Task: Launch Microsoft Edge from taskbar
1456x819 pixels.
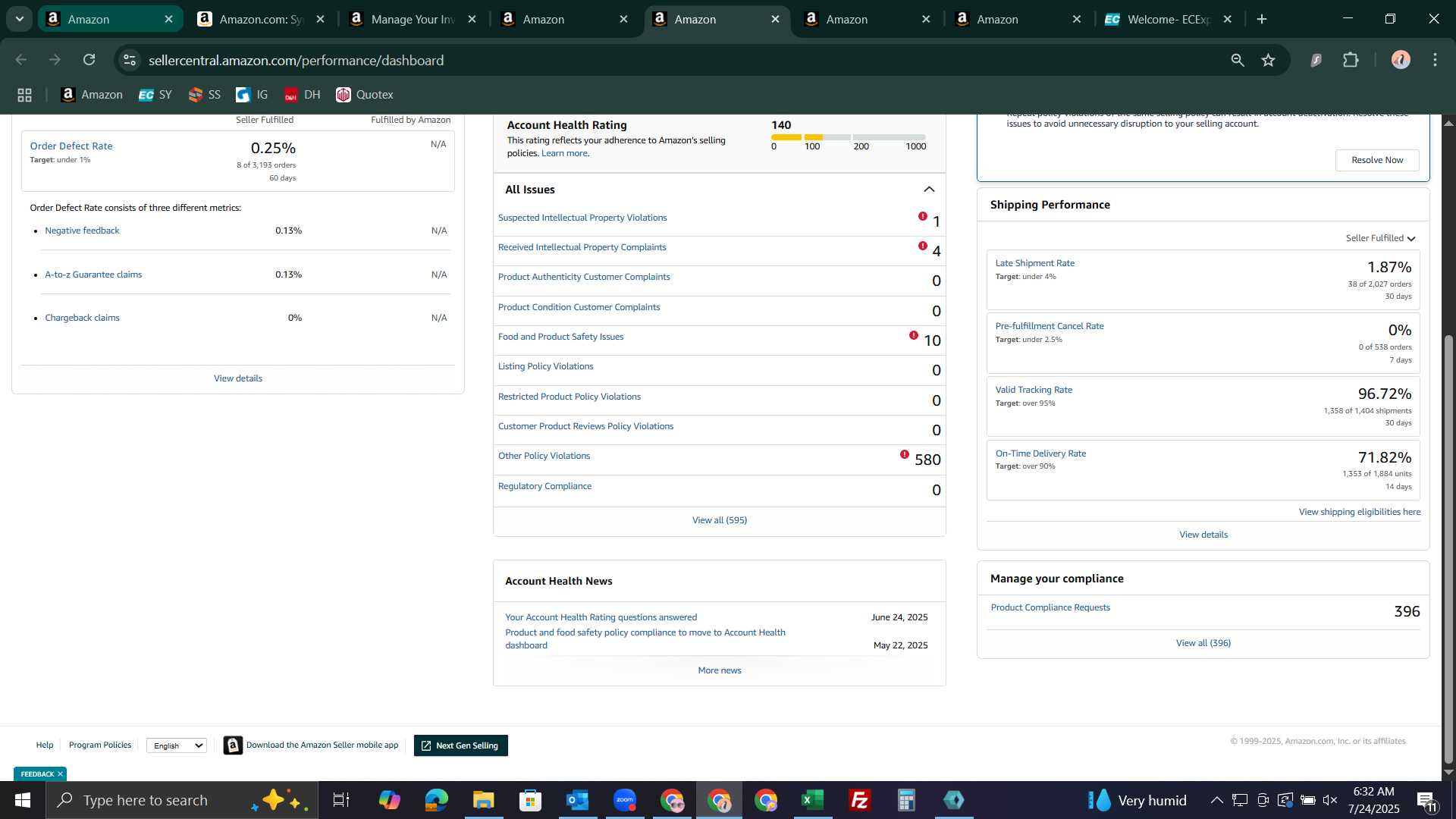Action: tap(437, 800)
